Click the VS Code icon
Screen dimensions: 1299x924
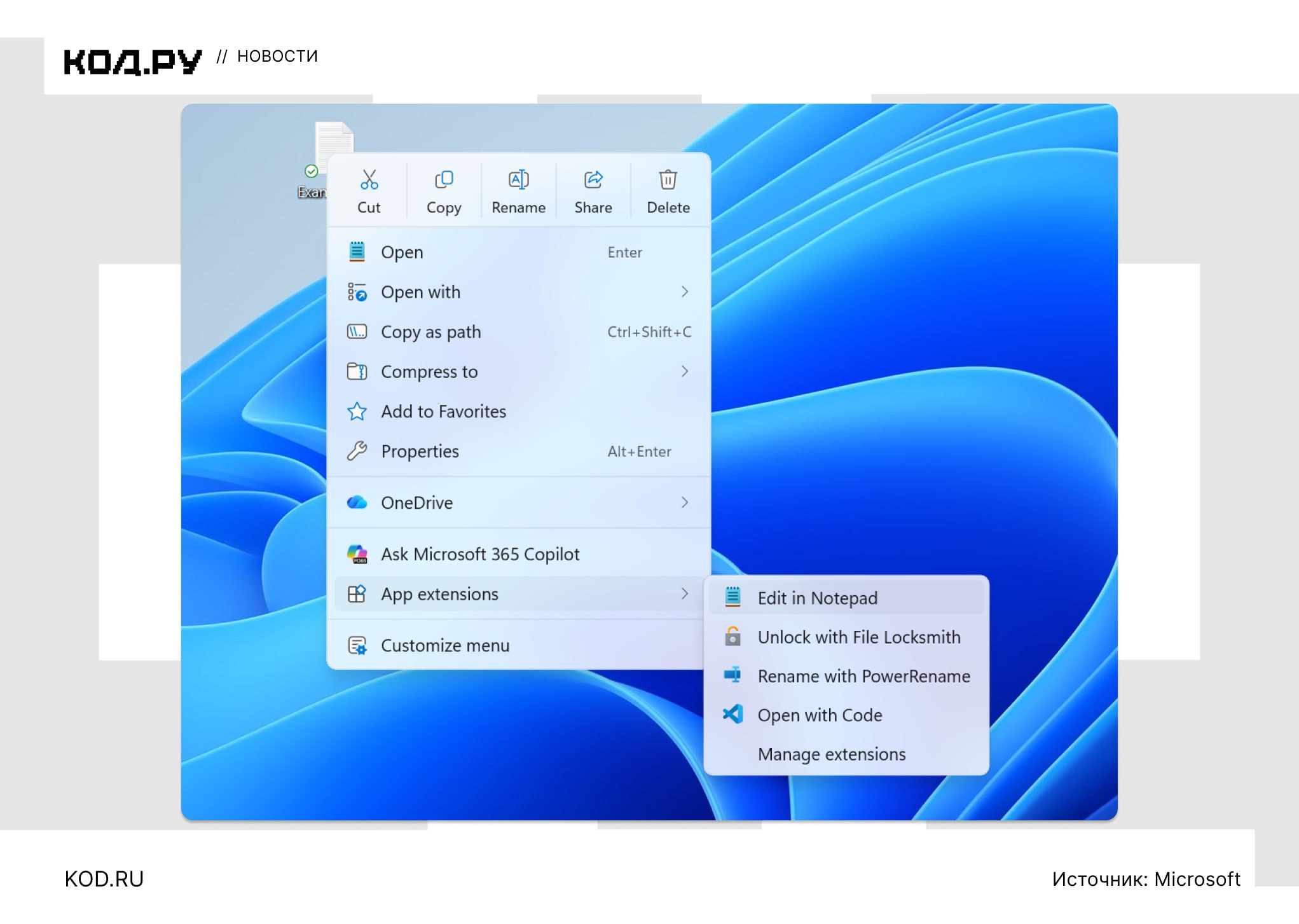732,714
